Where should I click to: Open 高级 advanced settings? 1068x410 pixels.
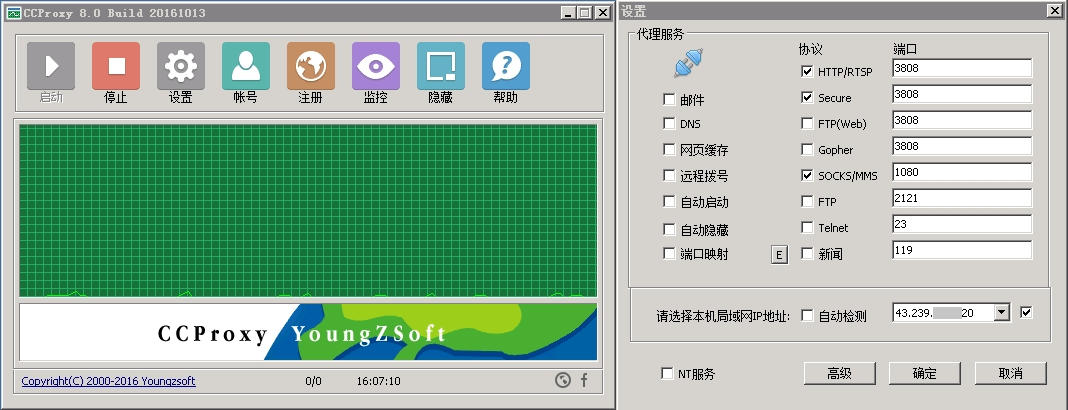click(840, 373)
